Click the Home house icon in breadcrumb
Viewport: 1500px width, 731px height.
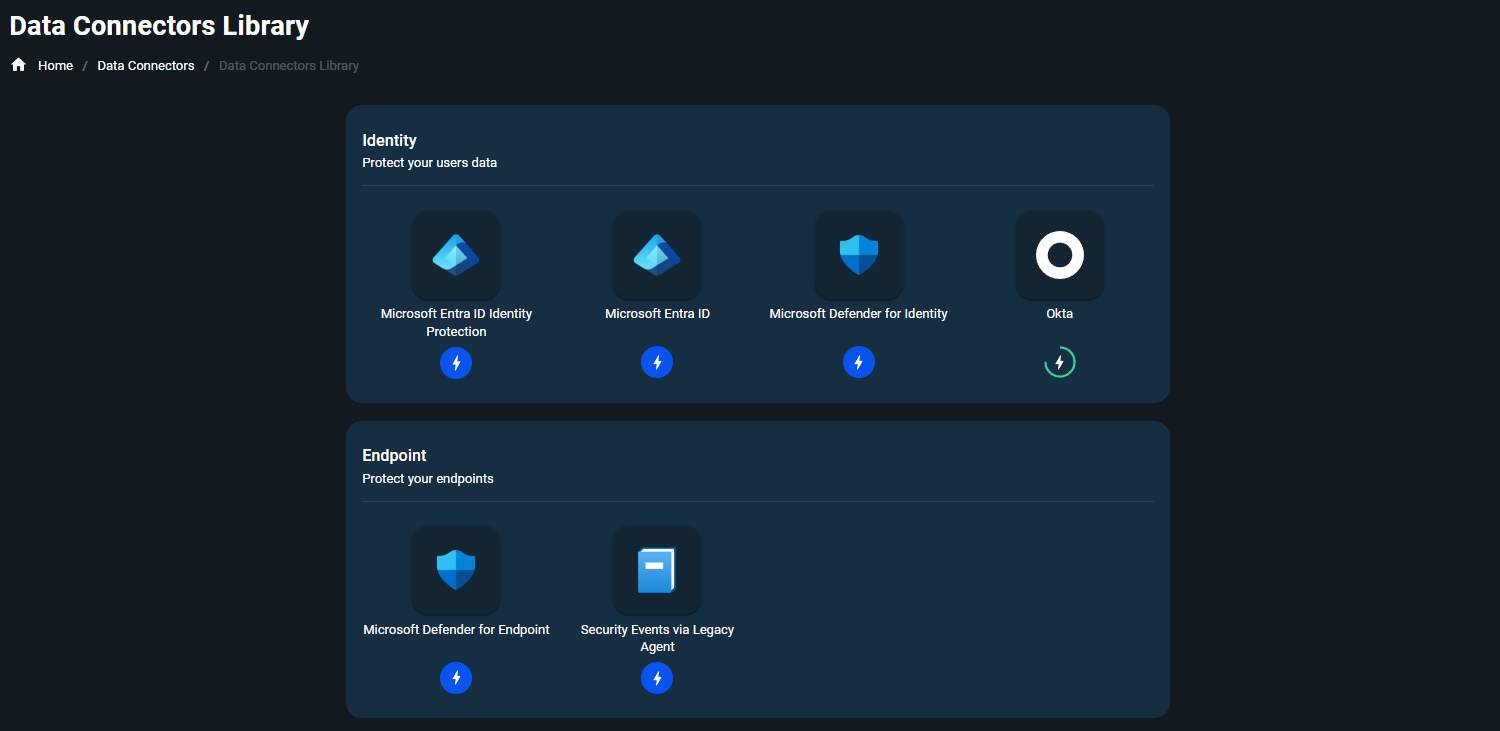[x=18, y=65]
